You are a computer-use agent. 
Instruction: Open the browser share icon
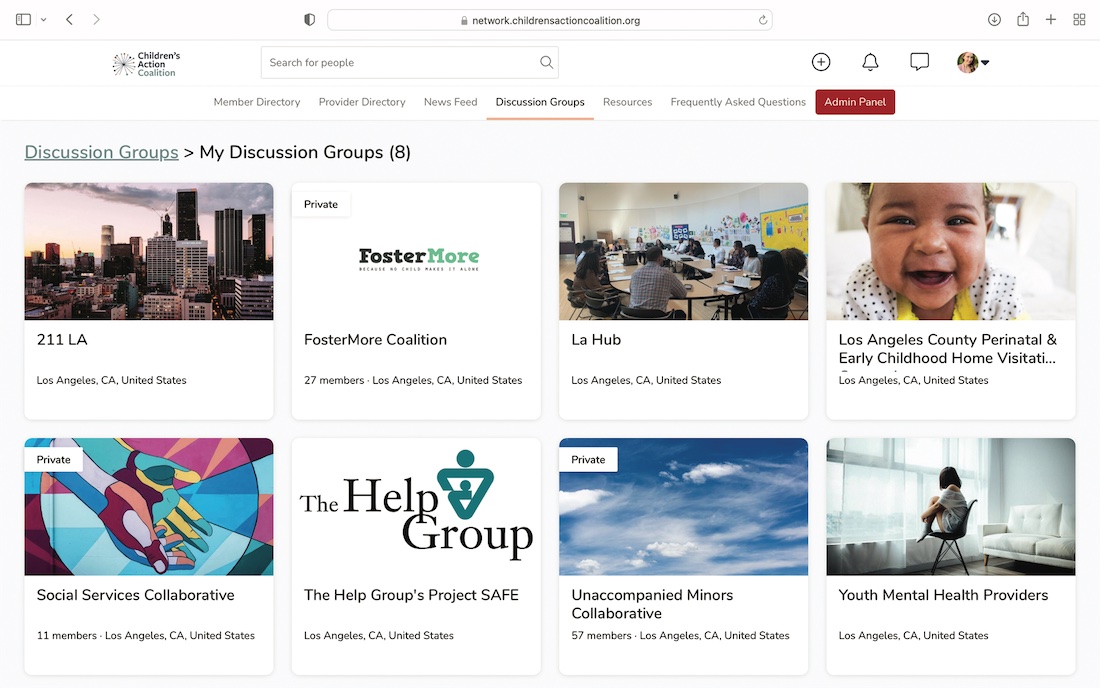(1023, 19)
